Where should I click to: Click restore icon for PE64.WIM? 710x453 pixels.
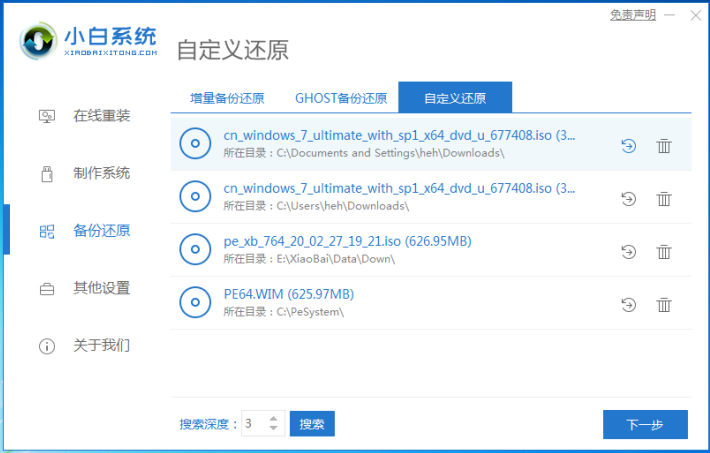click(628, 305)
